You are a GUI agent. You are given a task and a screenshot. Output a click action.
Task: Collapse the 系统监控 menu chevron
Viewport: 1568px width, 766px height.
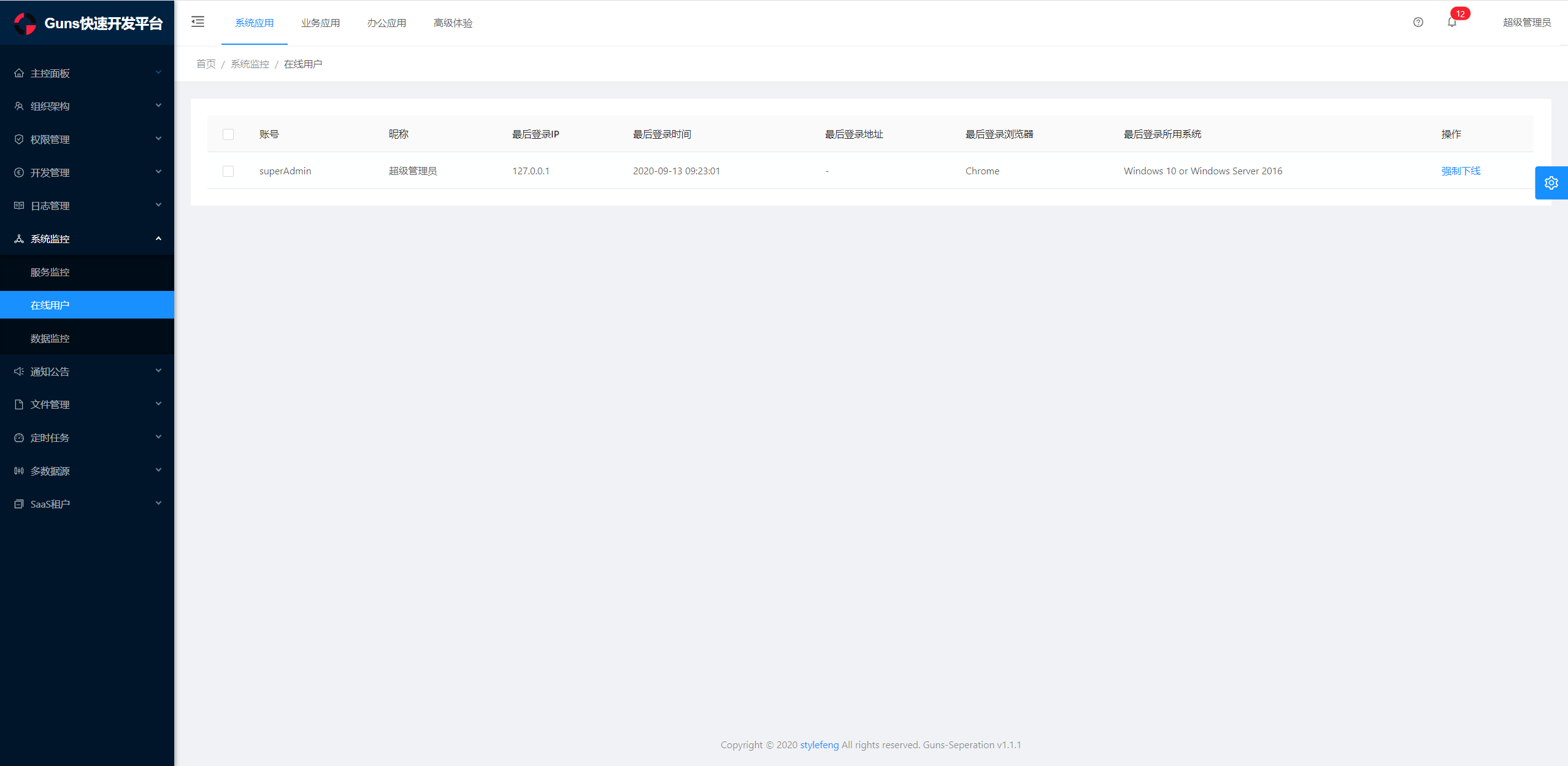[158, 239]
